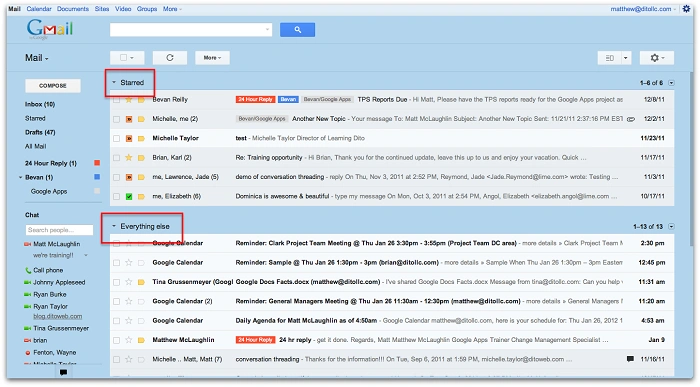Toggle star icon on Michelle Taylor test message

(129, 138)
